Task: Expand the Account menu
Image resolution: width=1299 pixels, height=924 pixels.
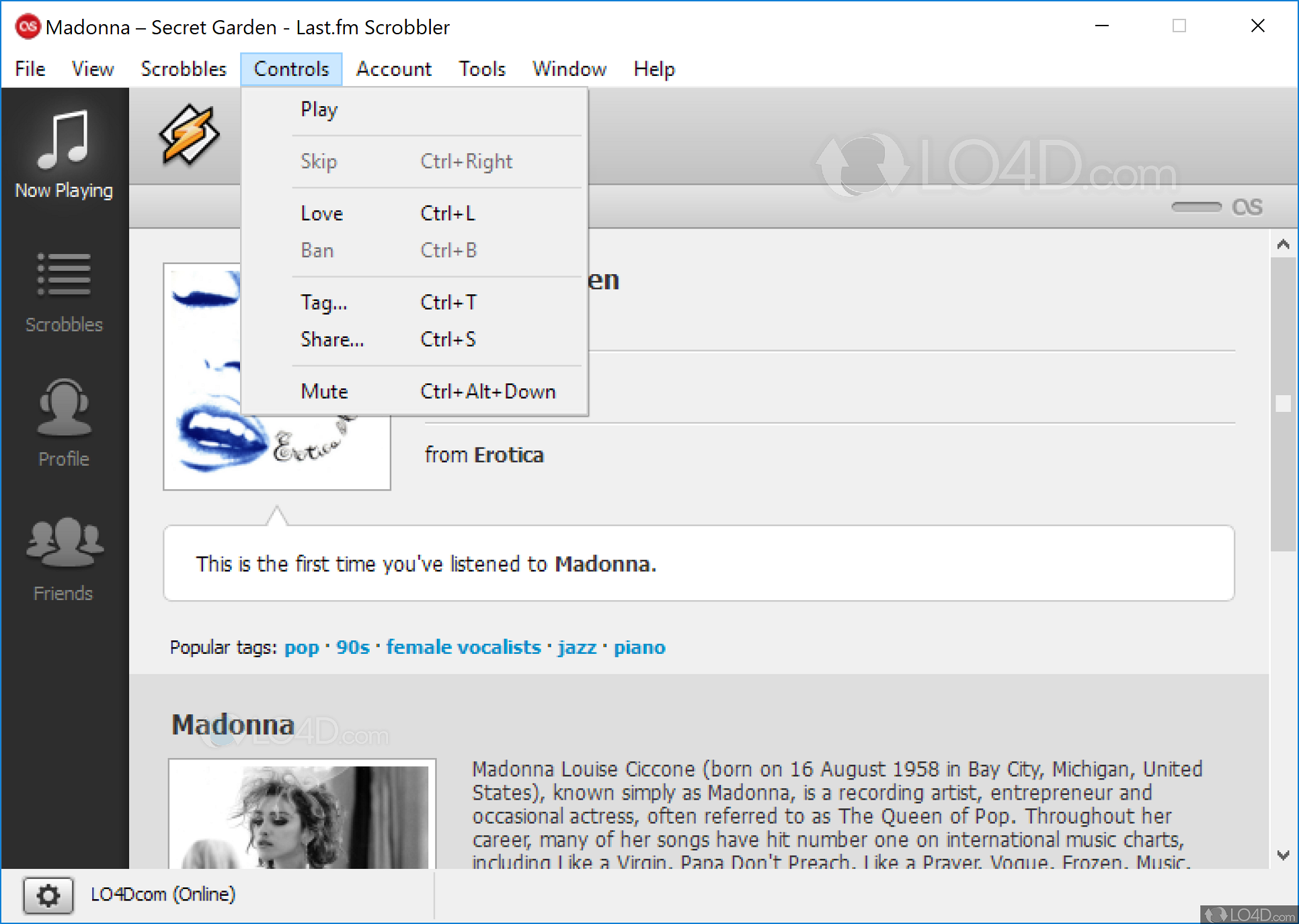Action: 393,69
